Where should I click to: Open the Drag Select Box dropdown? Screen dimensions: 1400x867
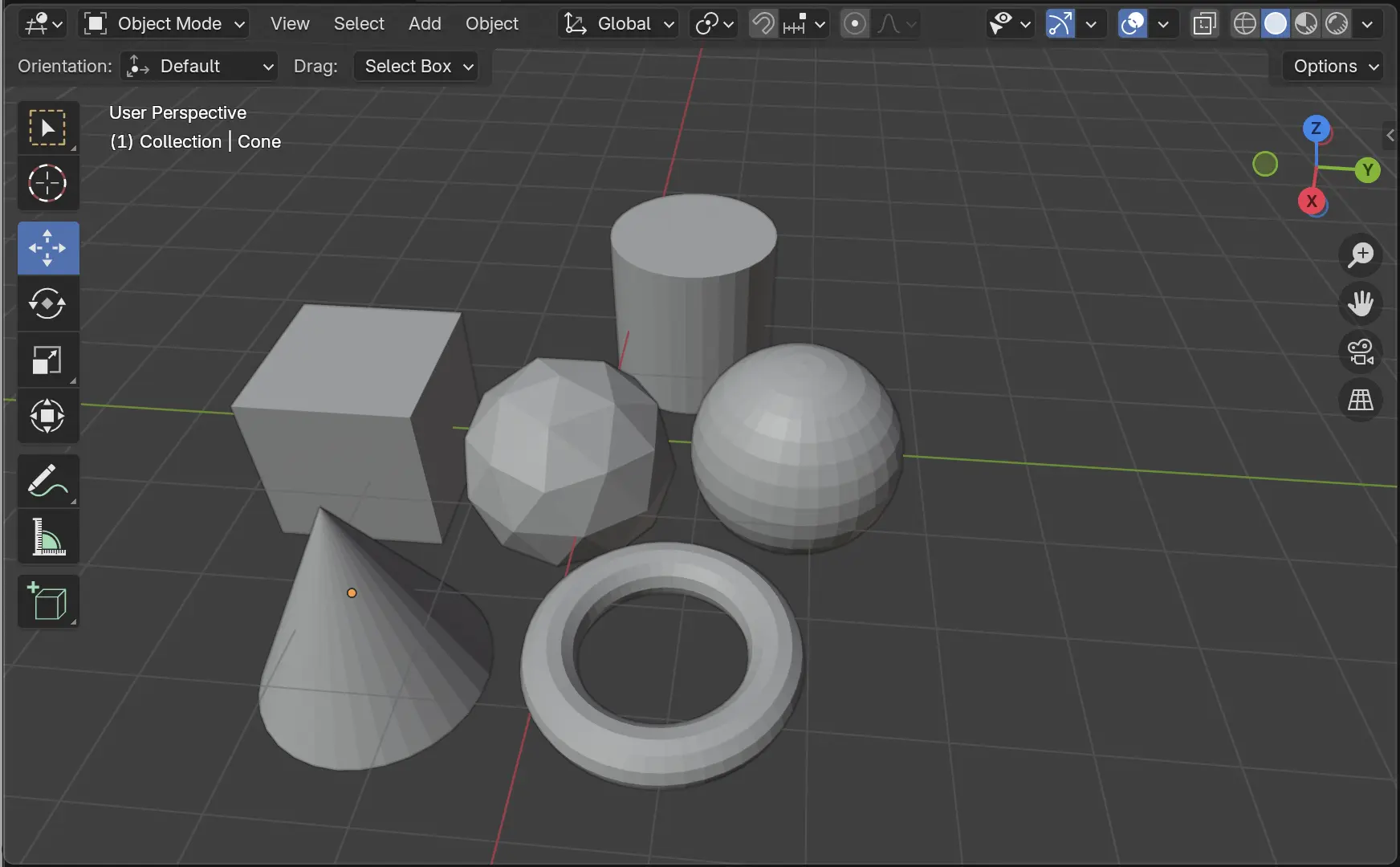[x=417, y=67]
